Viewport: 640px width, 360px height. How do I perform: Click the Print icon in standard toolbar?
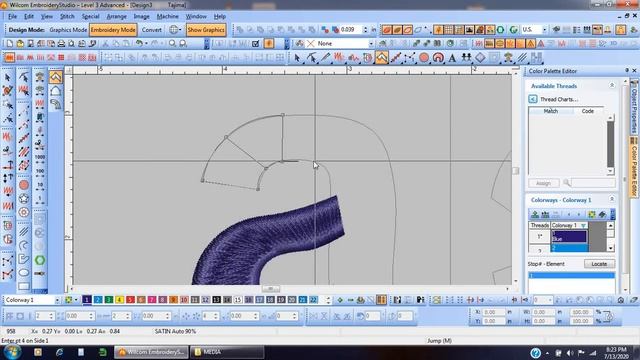[x=61, y=44]
